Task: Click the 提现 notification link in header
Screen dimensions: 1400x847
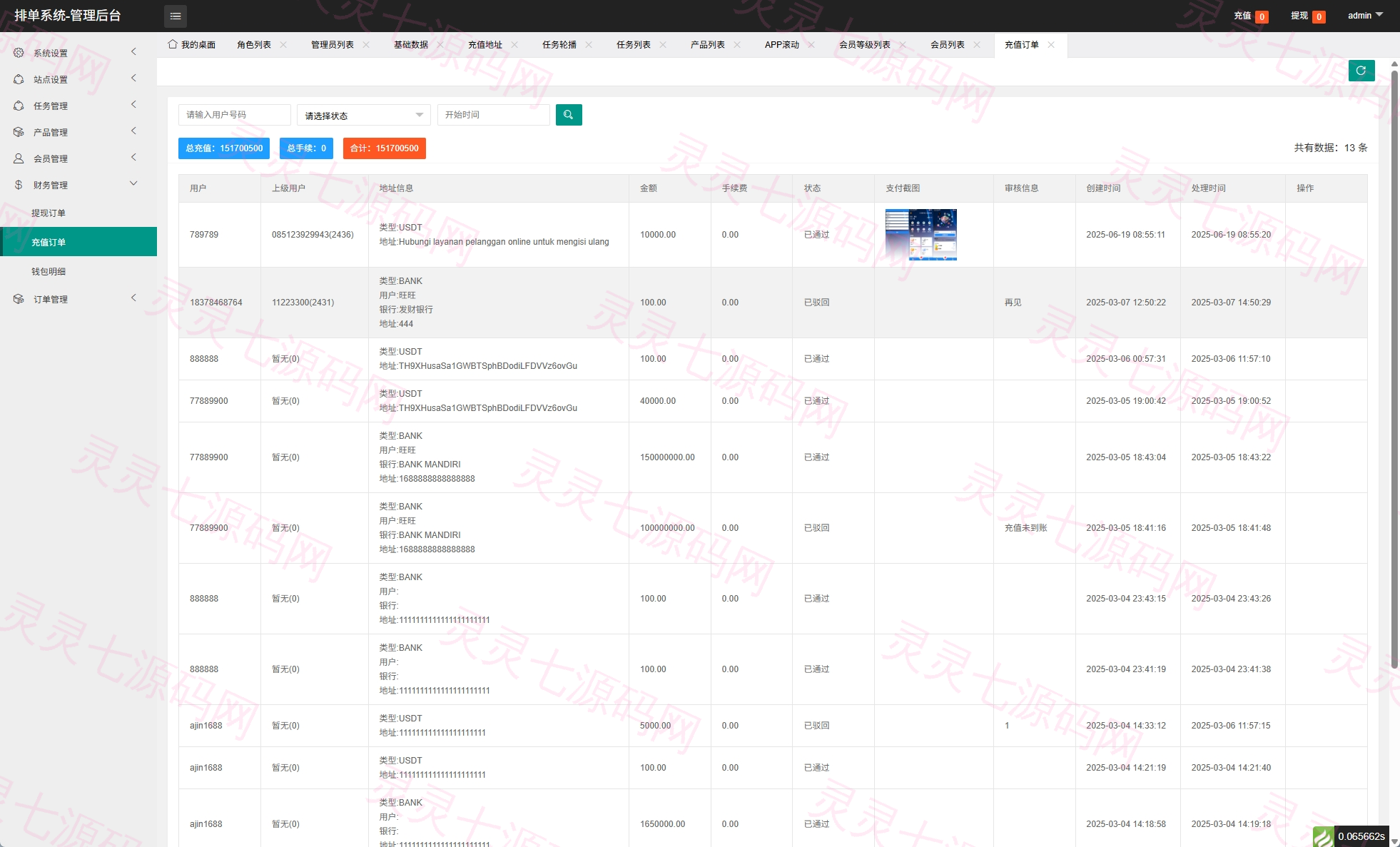Action: (x=1308, y=16)
